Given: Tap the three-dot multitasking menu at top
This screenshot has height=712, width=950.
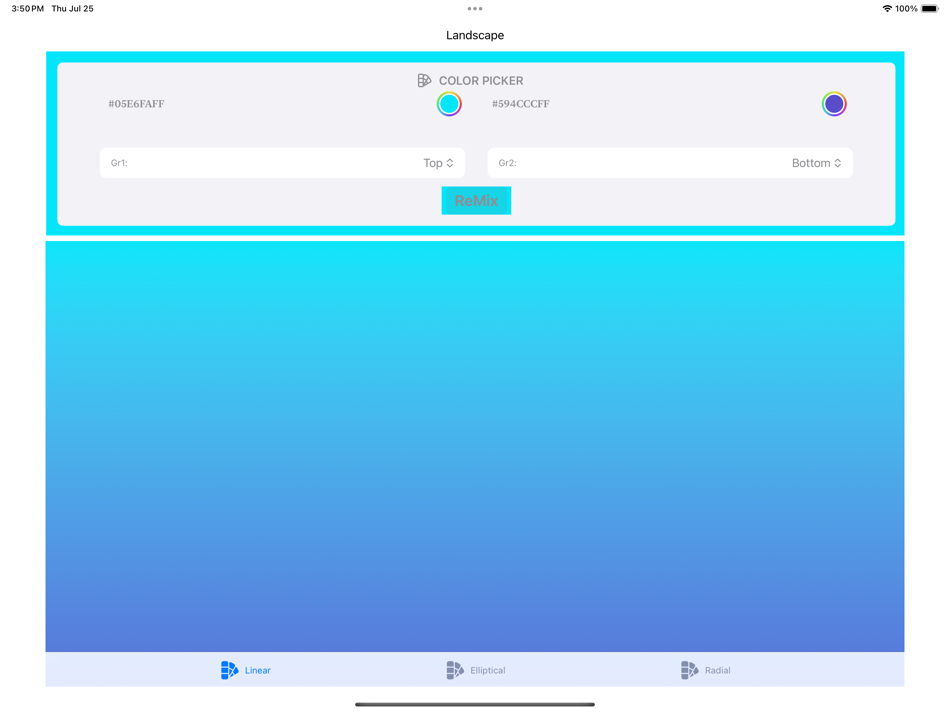Looking at the screenshot, I should pos(475,8).
